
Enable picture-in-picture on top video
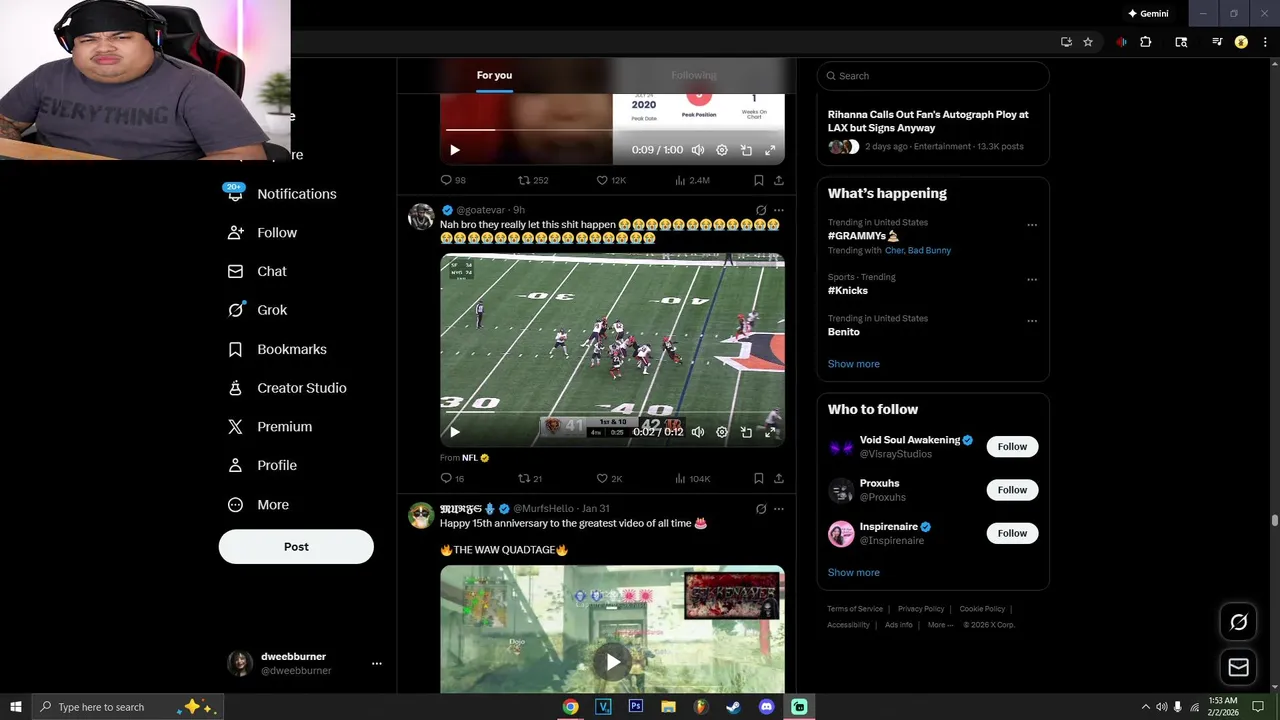click(746, 150)
